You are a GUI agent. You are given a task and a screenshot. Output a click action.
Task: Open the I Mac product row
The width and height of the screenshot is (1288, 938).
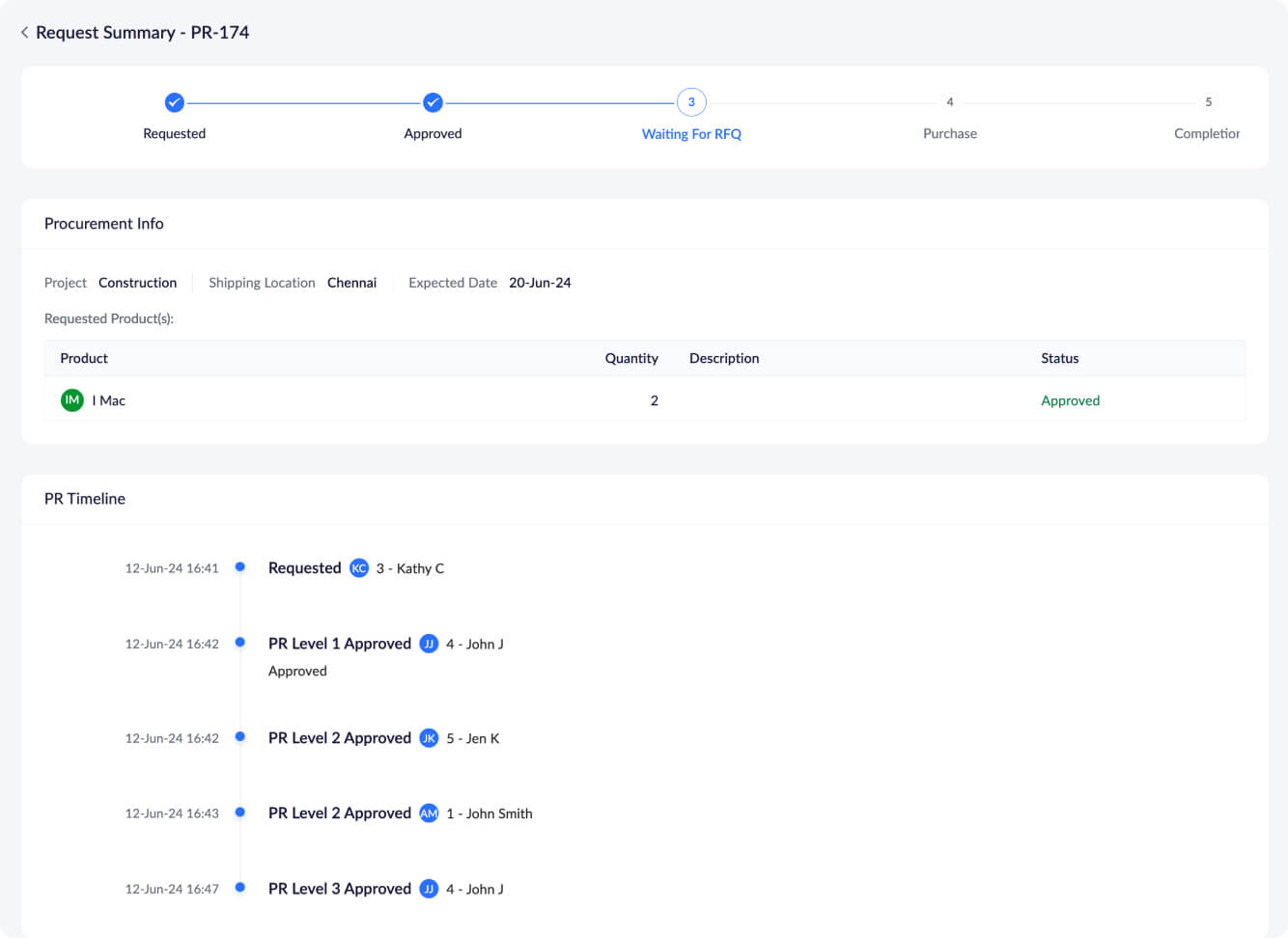pyautogui.click(x=109, y=400)
